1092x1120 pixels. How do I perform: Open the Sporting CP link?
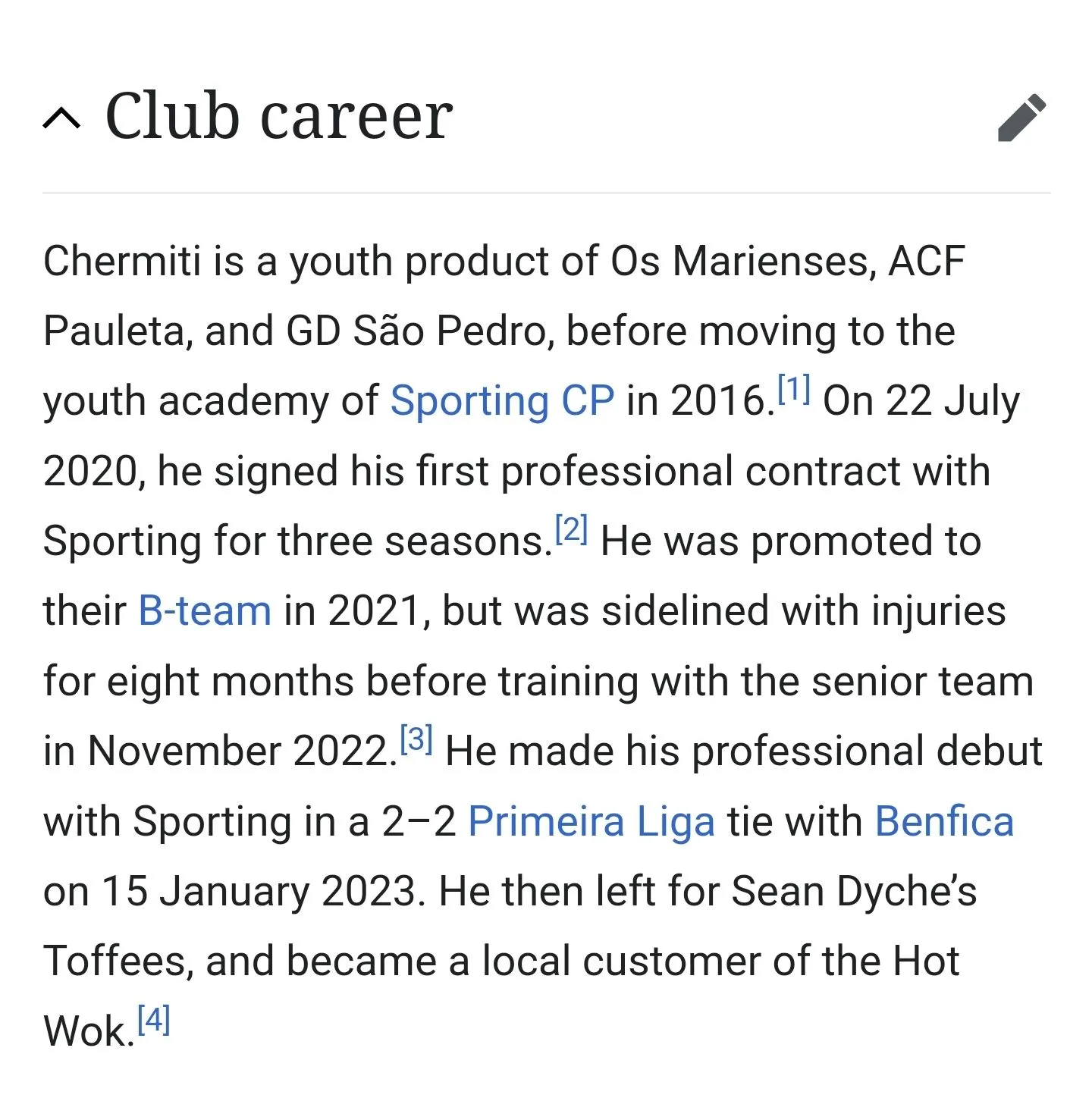pos(502,400)
